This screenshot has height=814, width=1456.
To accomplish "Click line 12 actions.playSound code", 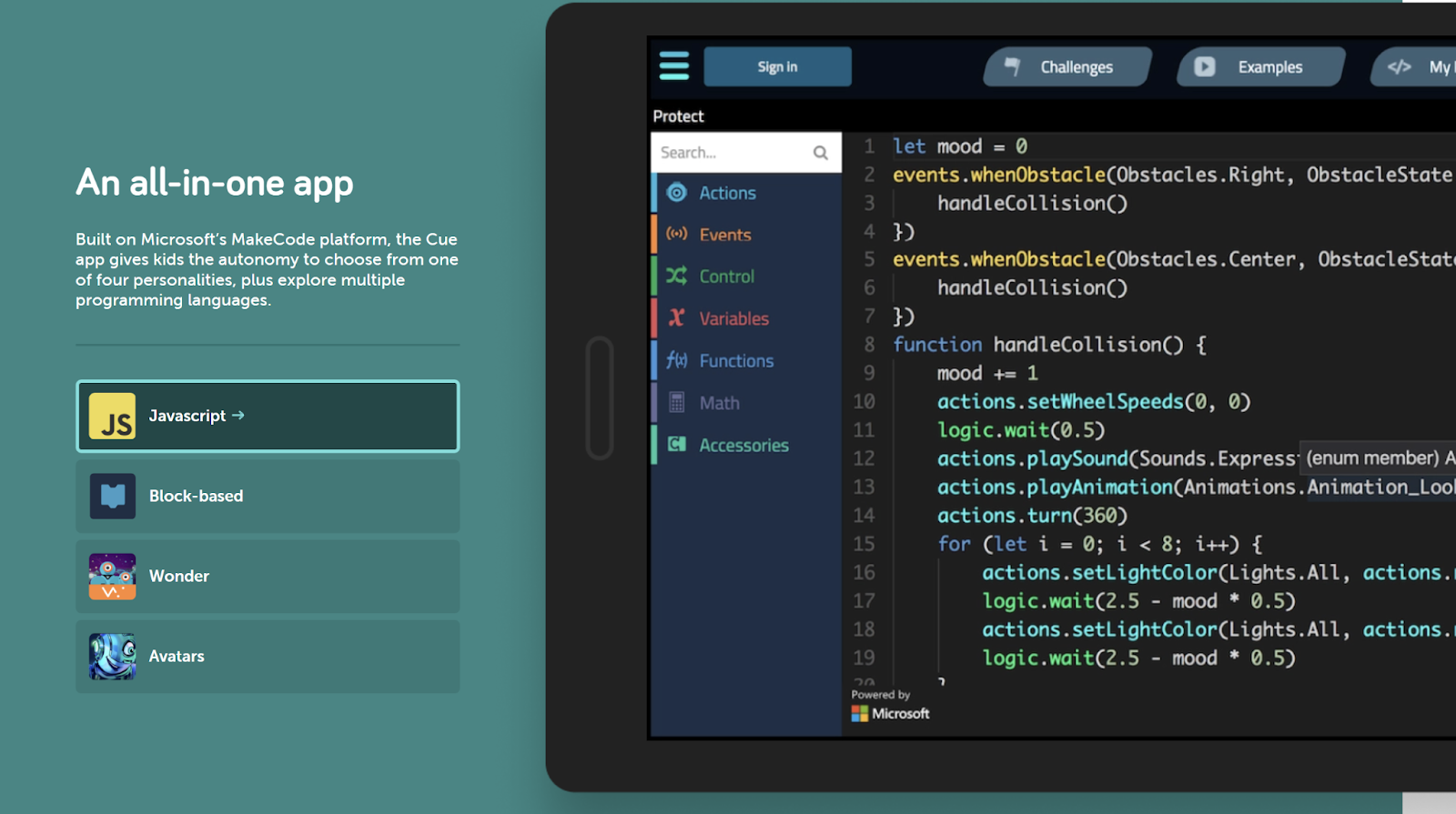I will 1117,458.
